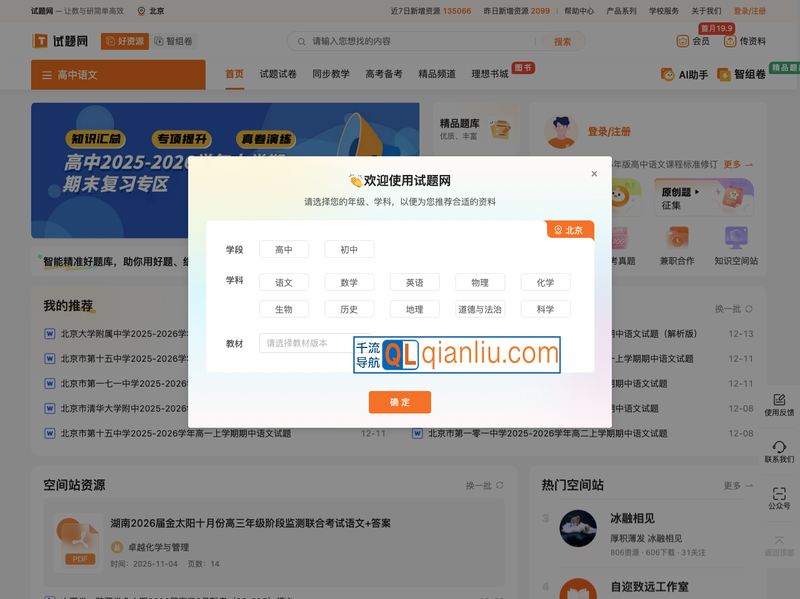Choose 物理 as your subject

(480, 281)
